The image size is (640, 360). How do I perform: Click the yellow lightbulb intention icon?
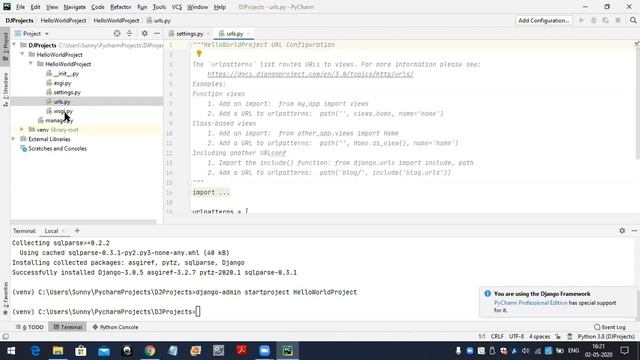(x=199, y=54)
